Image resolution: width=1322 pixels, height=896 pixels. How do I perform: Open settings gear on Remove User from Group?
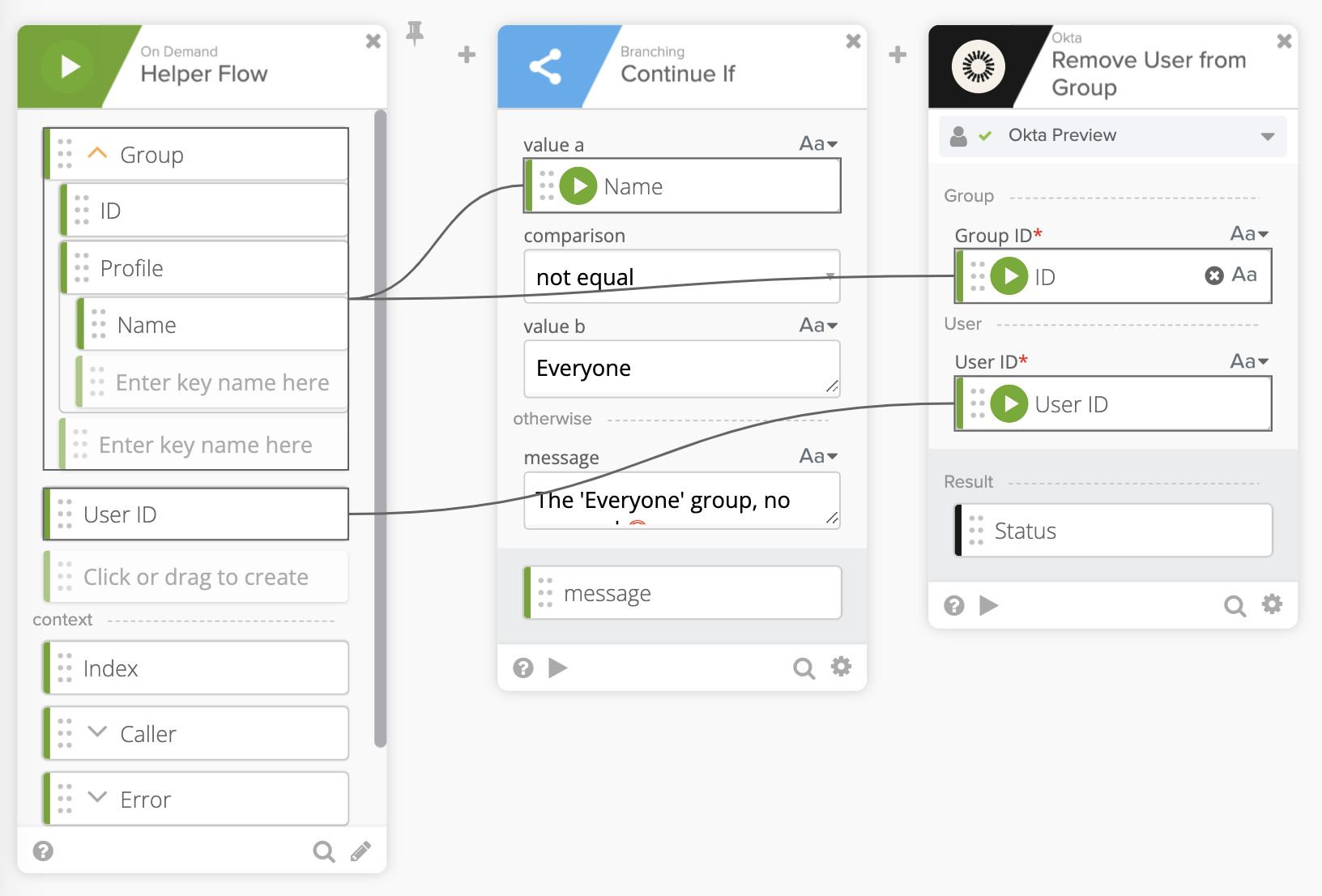click(1273, 604)
